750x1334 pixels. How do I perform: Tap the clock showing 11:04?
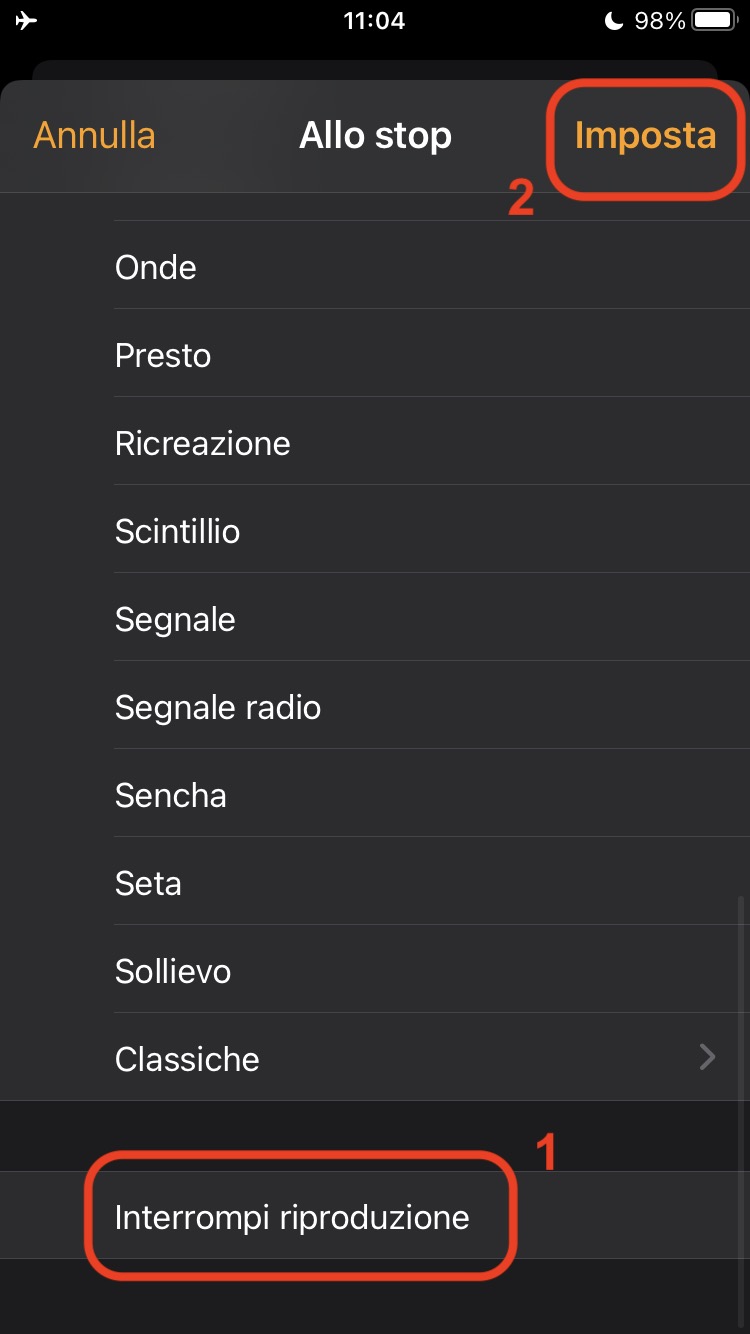point(374,21)
